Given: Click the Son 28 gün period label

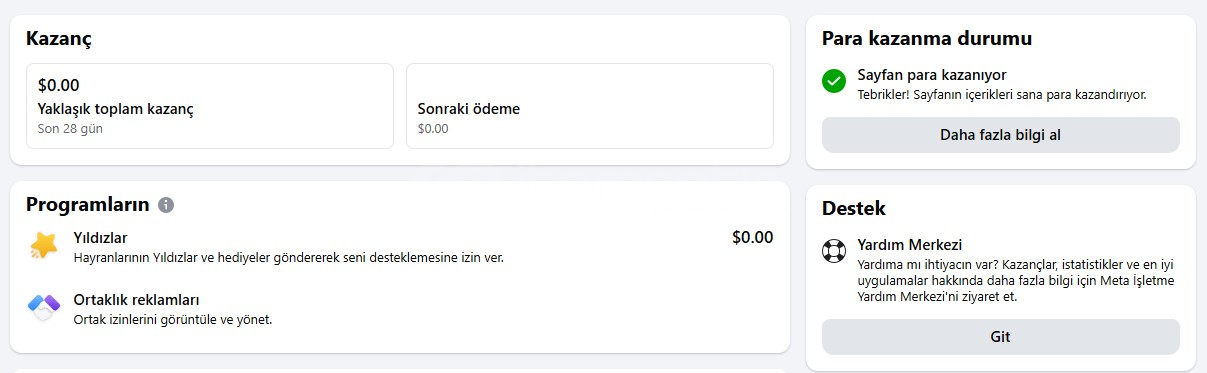Looking at the screenshot, I should pyautogui.click(x=70, y=129).
